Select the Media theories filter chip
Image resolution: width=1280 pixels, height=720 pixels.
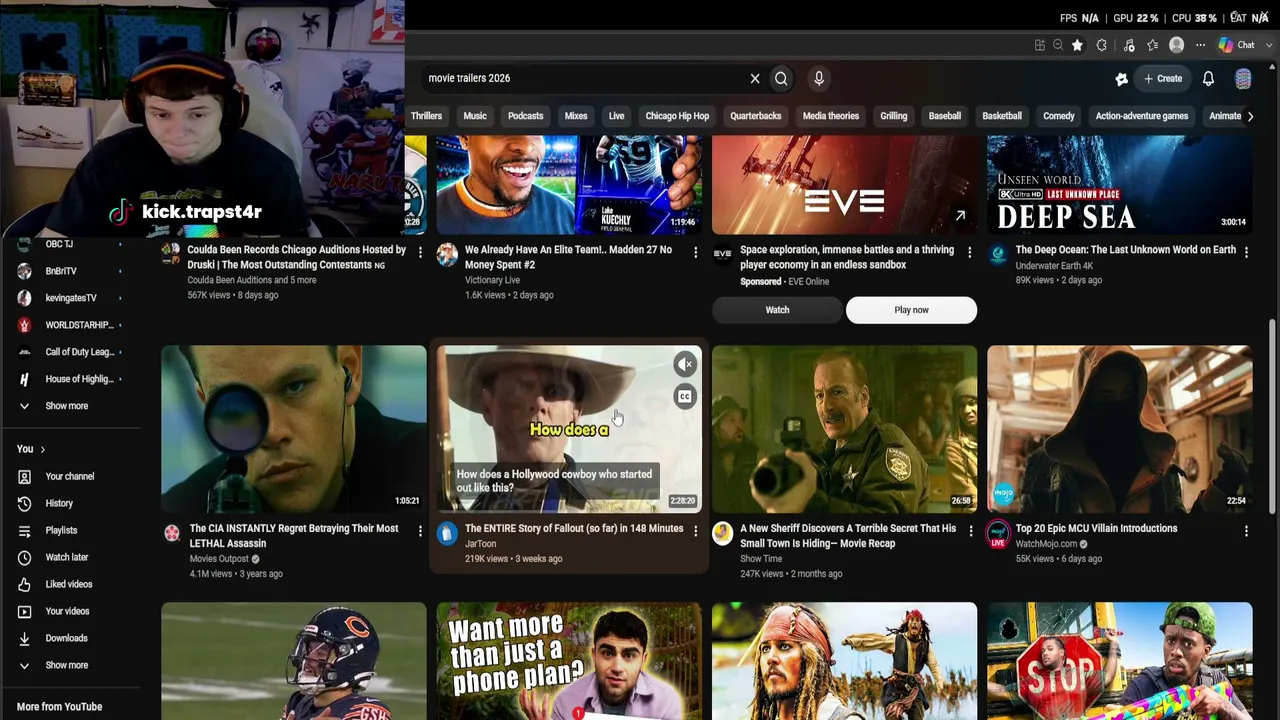click(x=831, y=116)
